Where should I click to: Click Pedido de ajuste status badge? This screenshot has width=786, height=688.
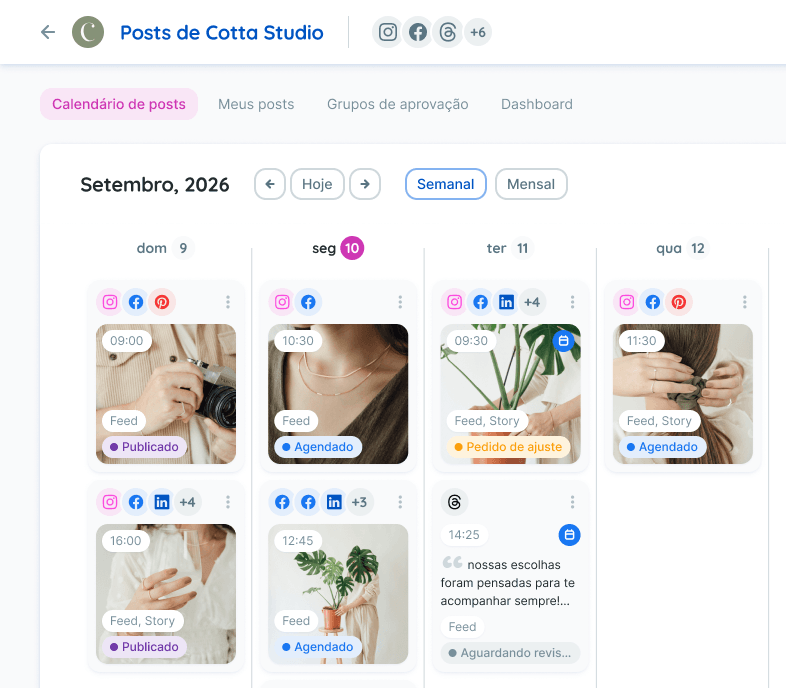(508, 447)
